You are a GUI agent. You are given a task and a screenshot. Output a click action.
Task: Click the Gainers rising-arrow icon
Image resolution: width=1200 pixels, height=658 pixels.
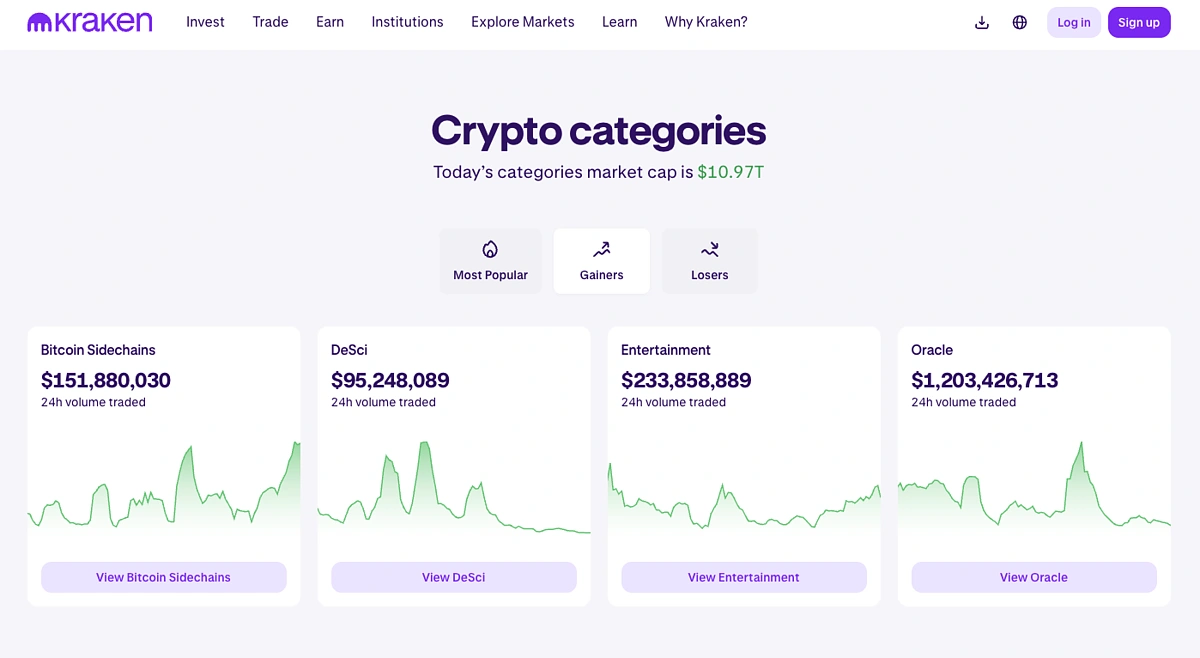(601, 249)
